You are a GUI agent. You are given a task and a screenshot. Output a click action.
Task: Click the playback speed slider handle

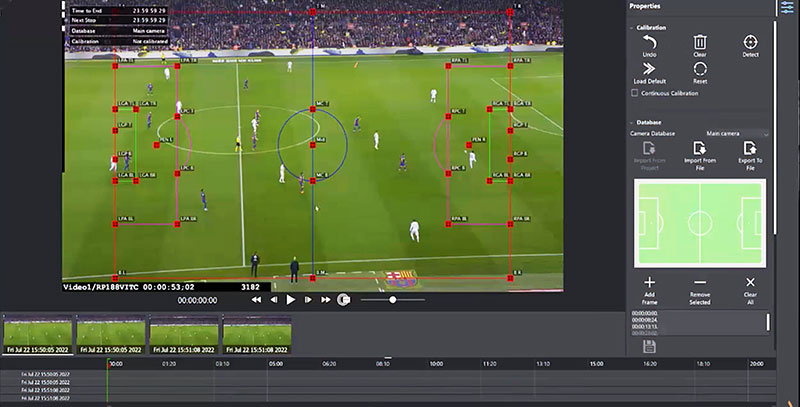[x=392, y=300]
